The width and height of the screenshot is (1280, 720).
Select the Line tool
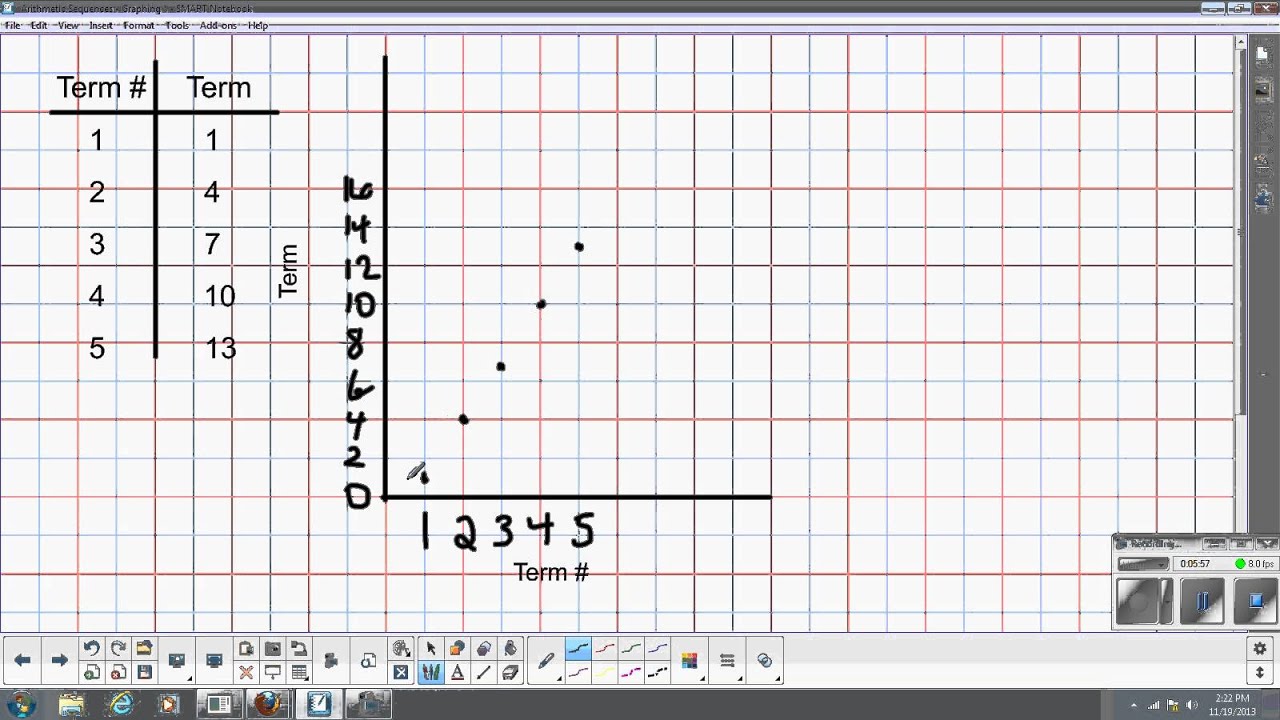tap(484, 672)
